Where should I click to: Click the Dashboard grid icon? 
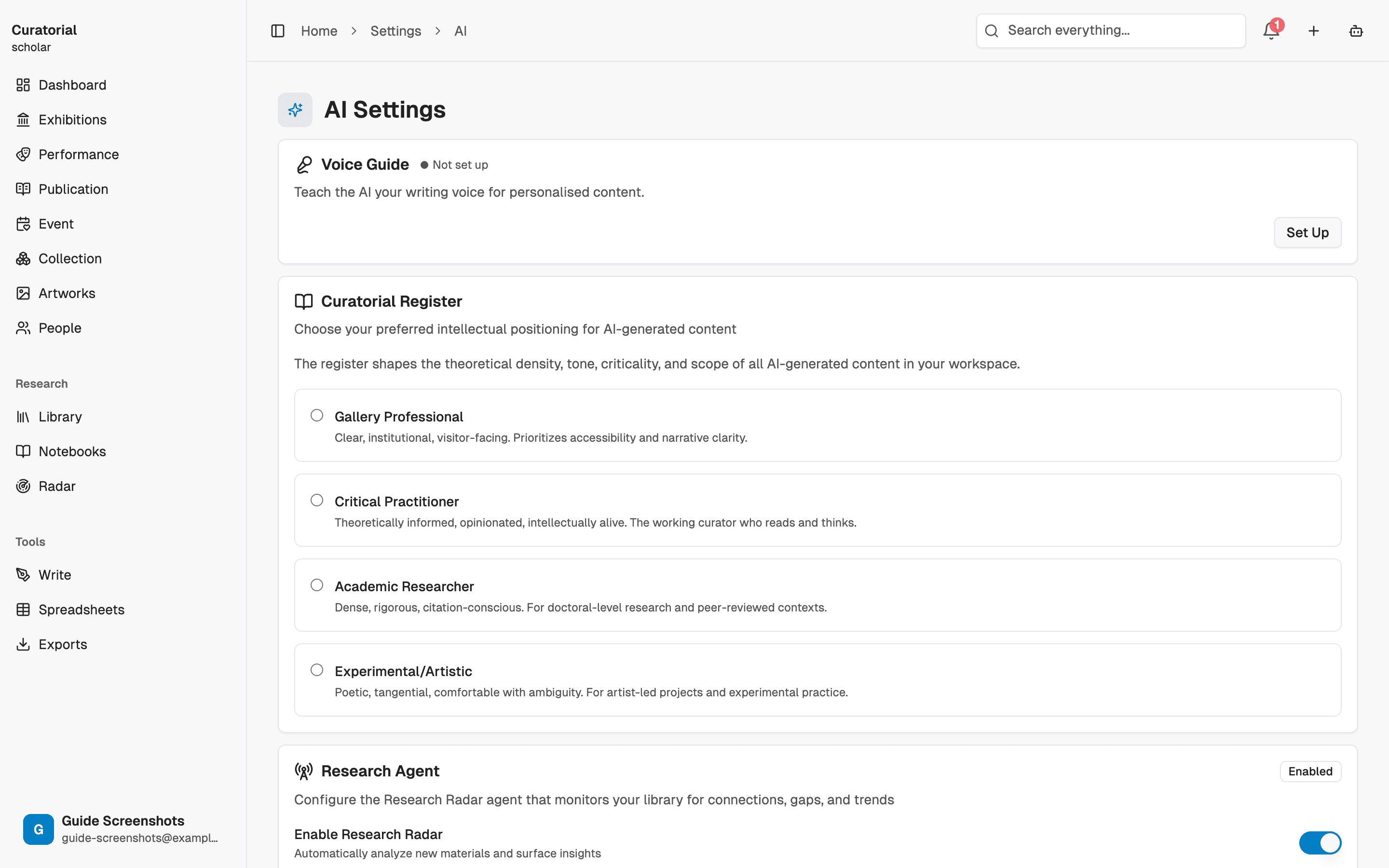click(x=23, y=85)
